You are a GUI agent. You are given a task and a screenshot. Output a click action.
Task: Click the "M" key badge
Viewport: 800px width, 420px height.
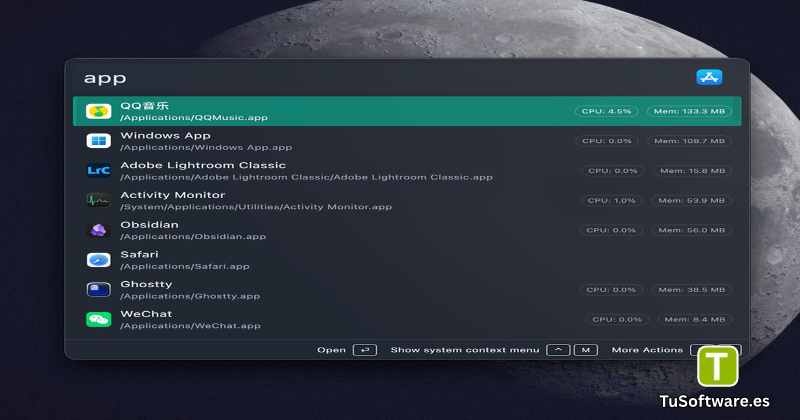[x=586, y=350]
